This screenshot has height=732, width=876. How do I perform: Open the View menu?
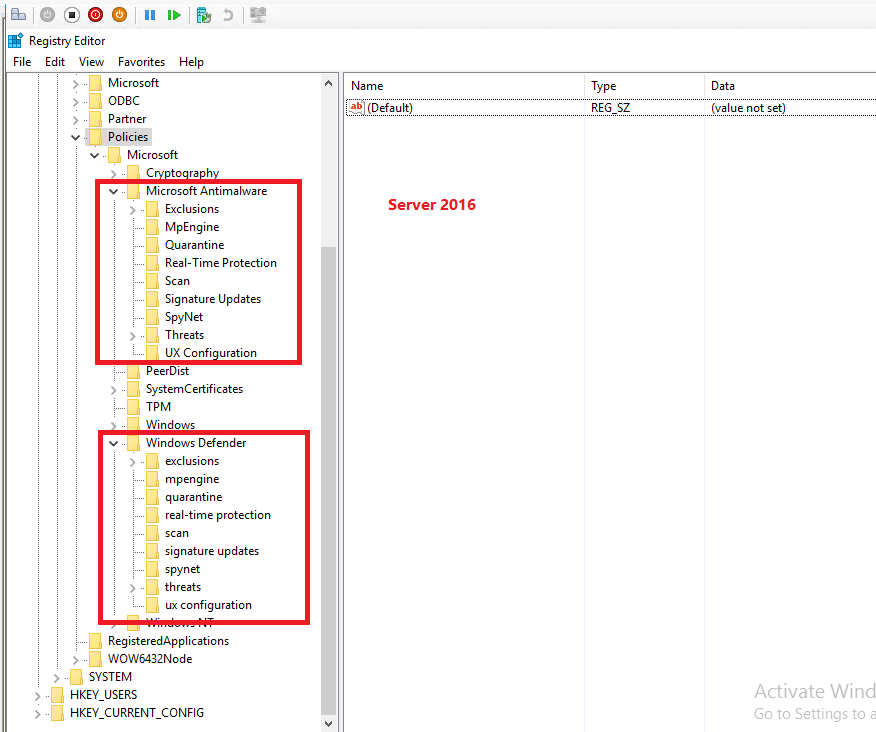pos(91,62)
